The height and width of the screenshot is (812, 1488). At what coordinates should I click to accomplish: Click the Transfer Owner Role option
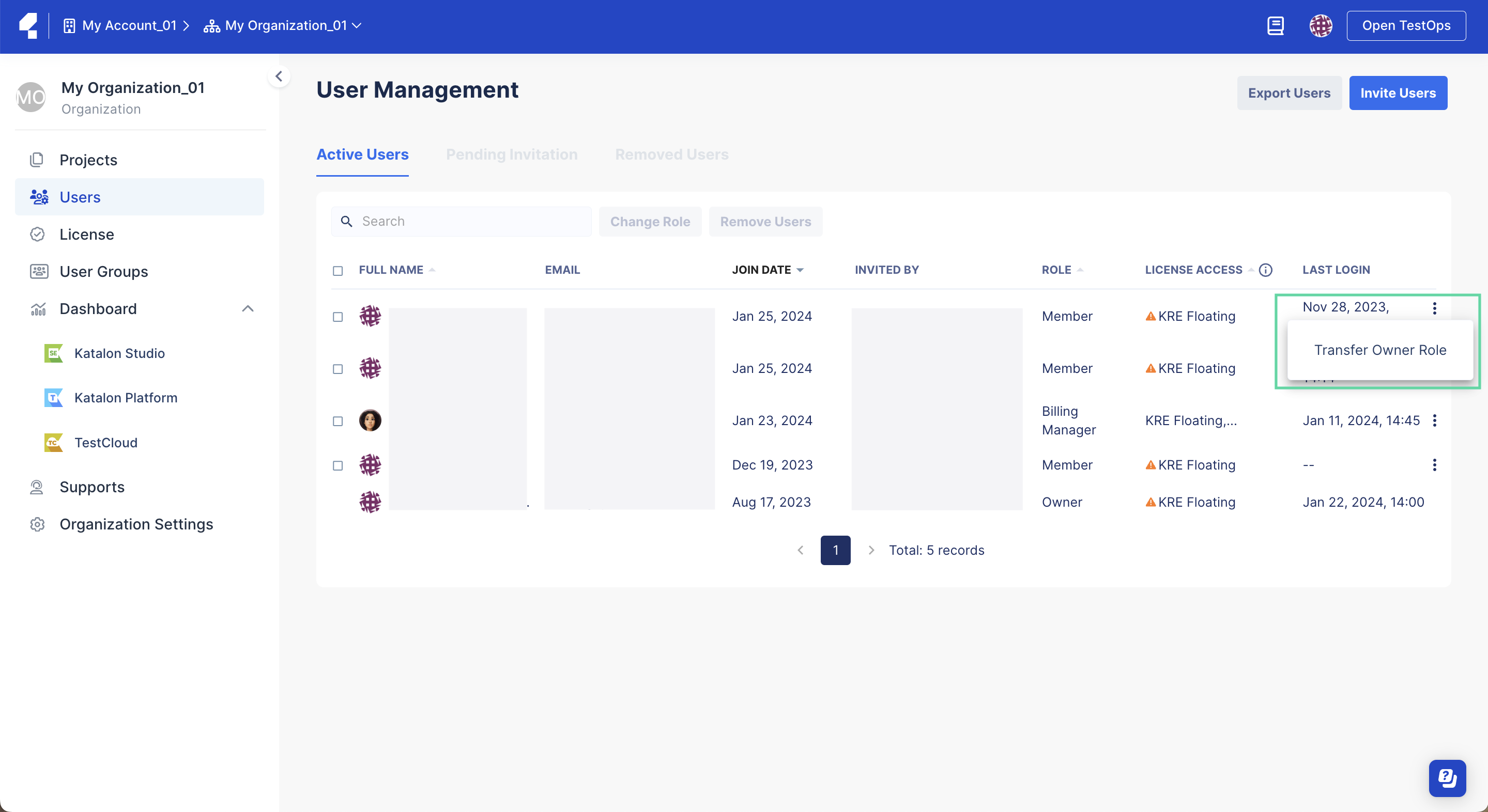coord(1380,349)
